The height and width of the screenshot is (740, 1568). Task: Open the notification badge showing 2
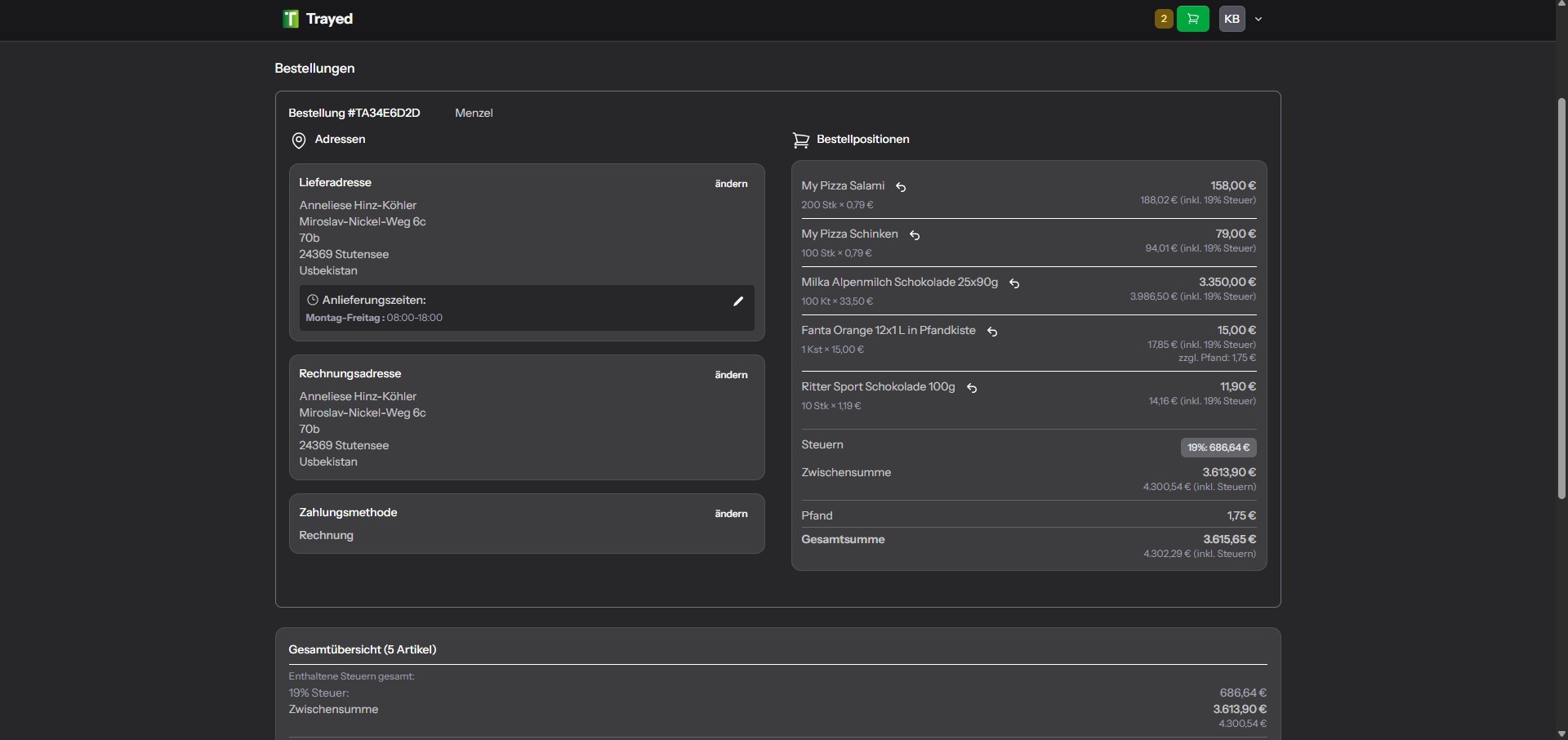pyautogui.click(x=1163, y=18)
